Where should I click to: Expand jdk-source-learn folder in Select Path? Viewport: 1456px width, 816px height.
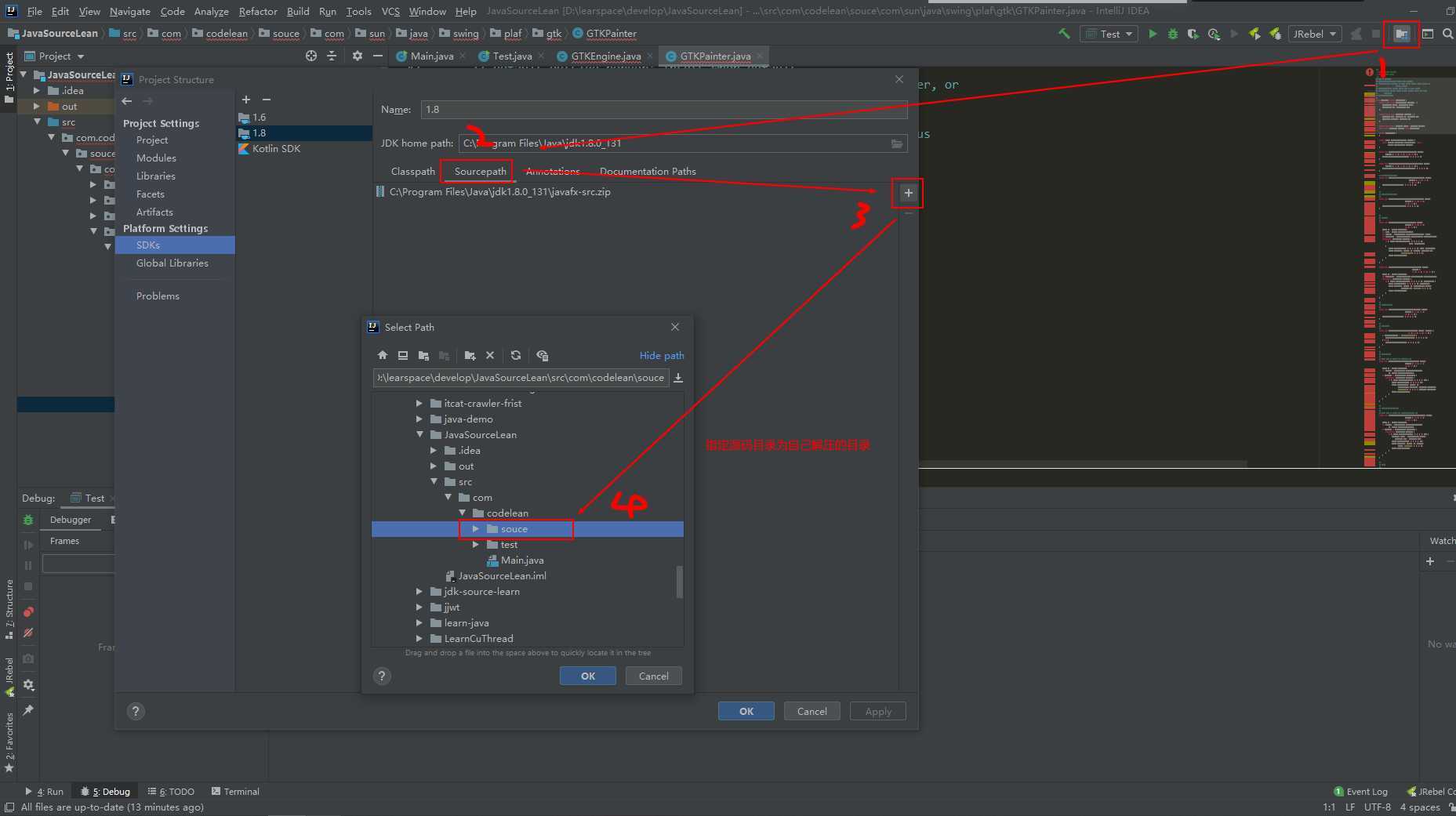tap(419, 592)
